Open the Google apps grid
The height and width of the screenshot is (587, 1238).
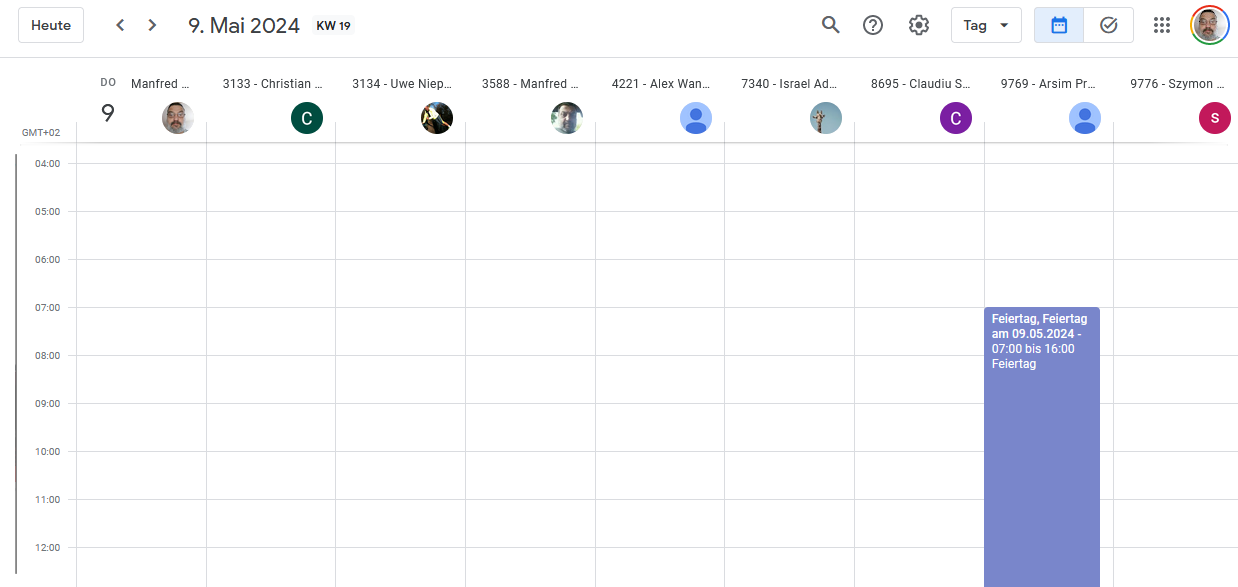1161,25
